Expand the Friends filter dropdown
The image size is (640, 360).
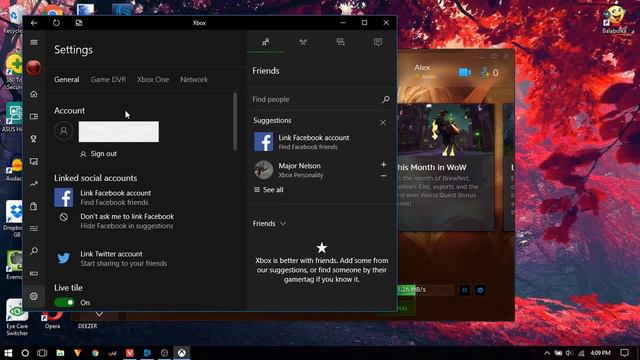point(269,224)
